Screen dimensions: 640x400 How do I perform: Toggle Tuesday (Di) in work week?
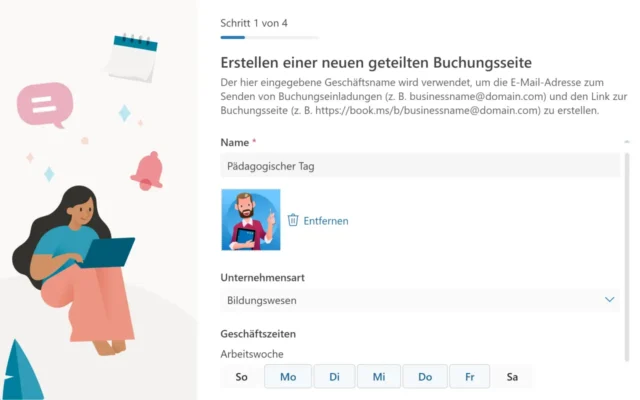(x=334, y=377)
